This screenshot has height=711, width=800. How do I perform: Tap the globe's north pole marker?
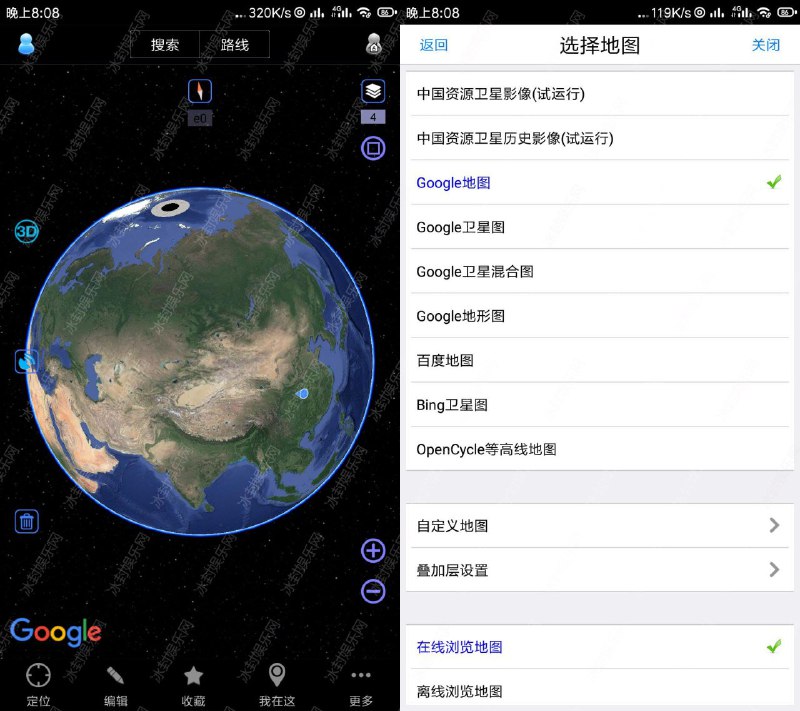point(170,208)
